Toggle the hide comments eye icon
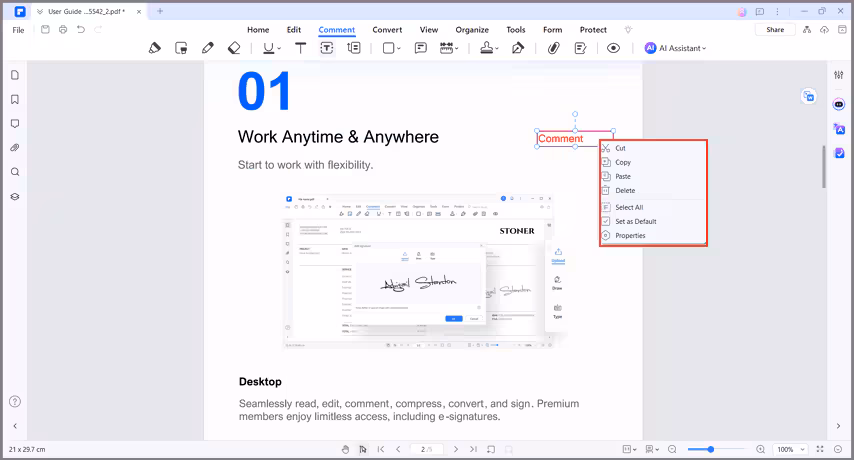The image size is (854, 460). pos(613,48)
